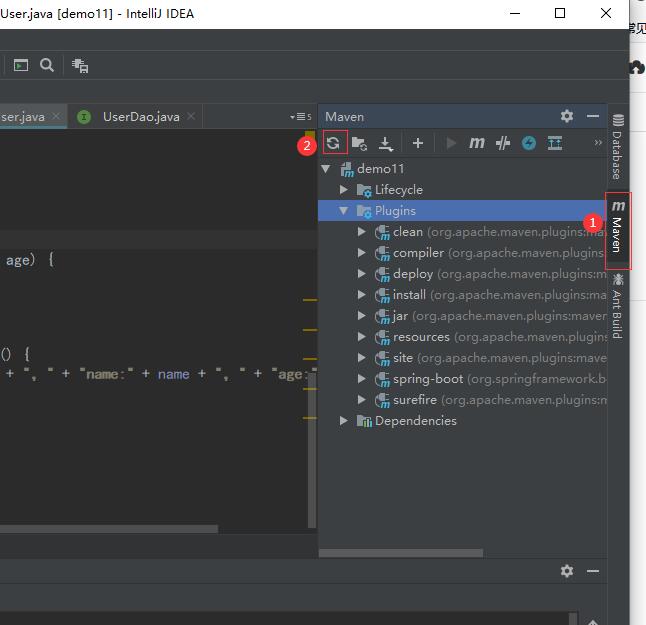
Task: Click the Maven panel settings gear icon
Action: (567, 116)
